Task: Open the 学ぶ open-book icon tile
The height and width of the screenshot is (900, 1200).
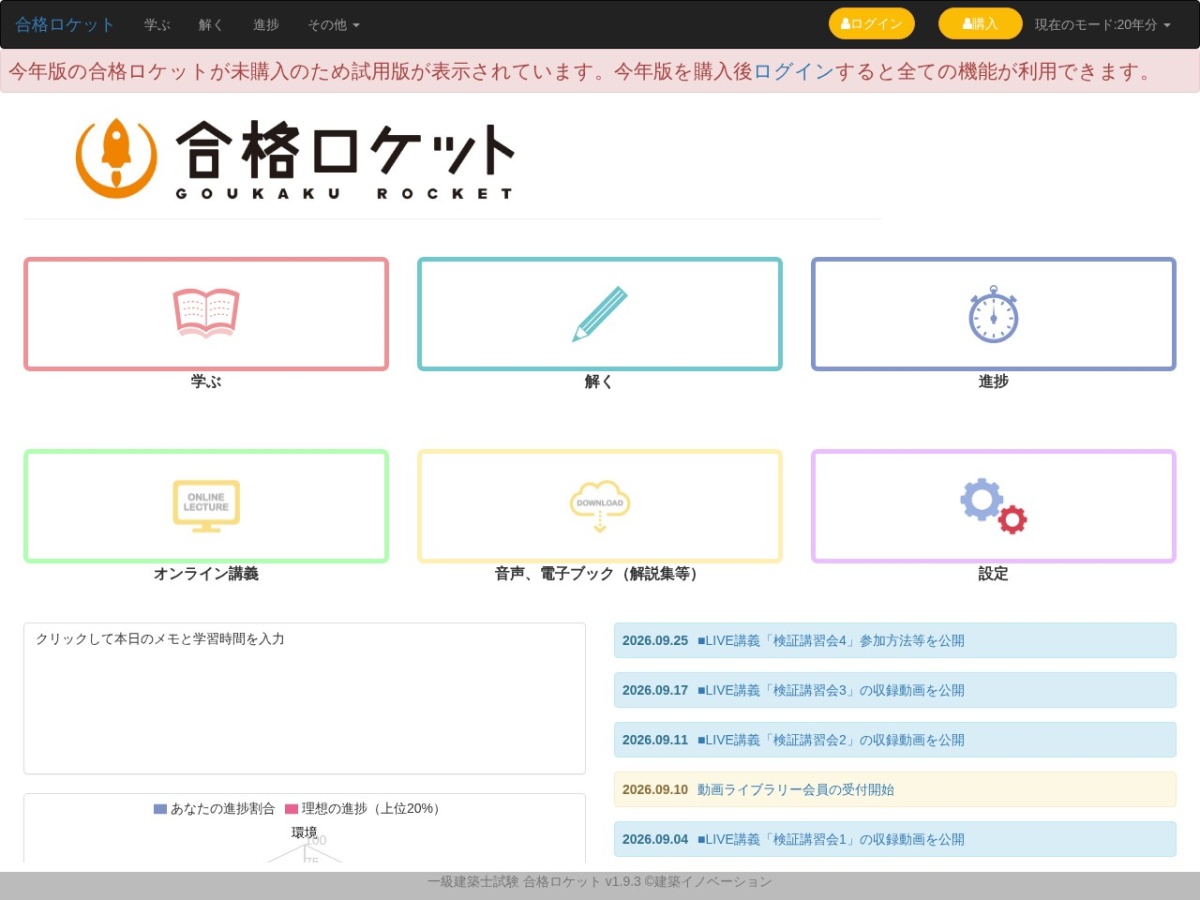Action: 206,314
